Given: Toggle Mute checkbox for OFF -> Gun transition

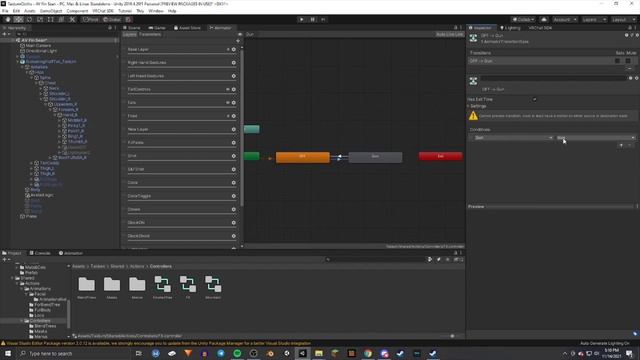Looking at the screenshot, I should [628, 61].
